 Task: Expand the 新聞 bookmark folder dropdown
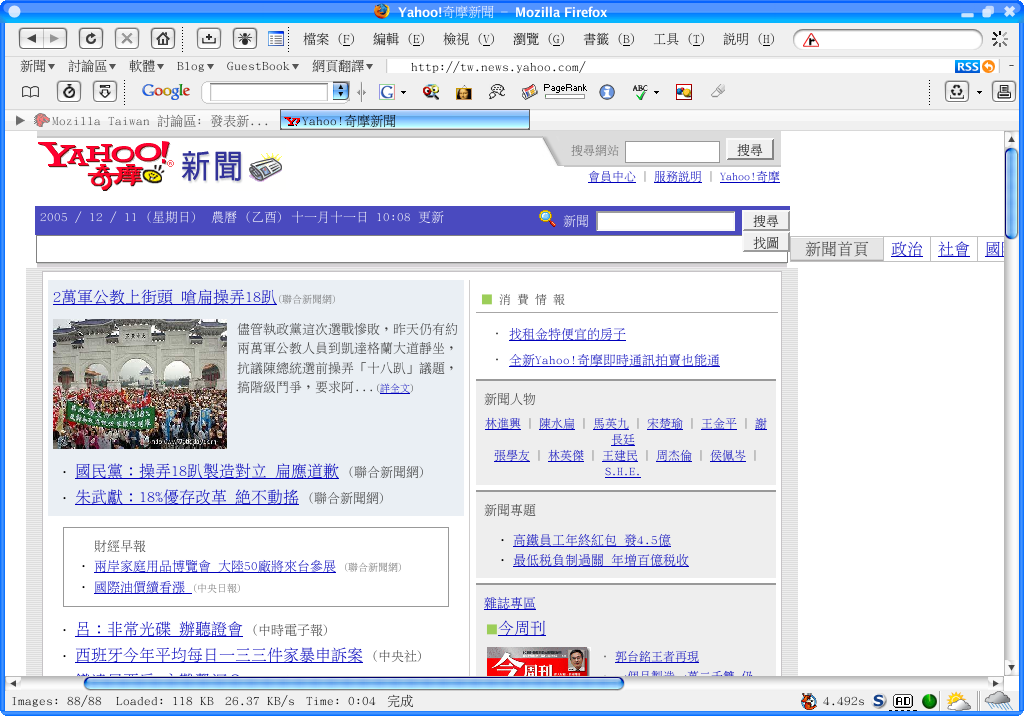tap(38, 66)
